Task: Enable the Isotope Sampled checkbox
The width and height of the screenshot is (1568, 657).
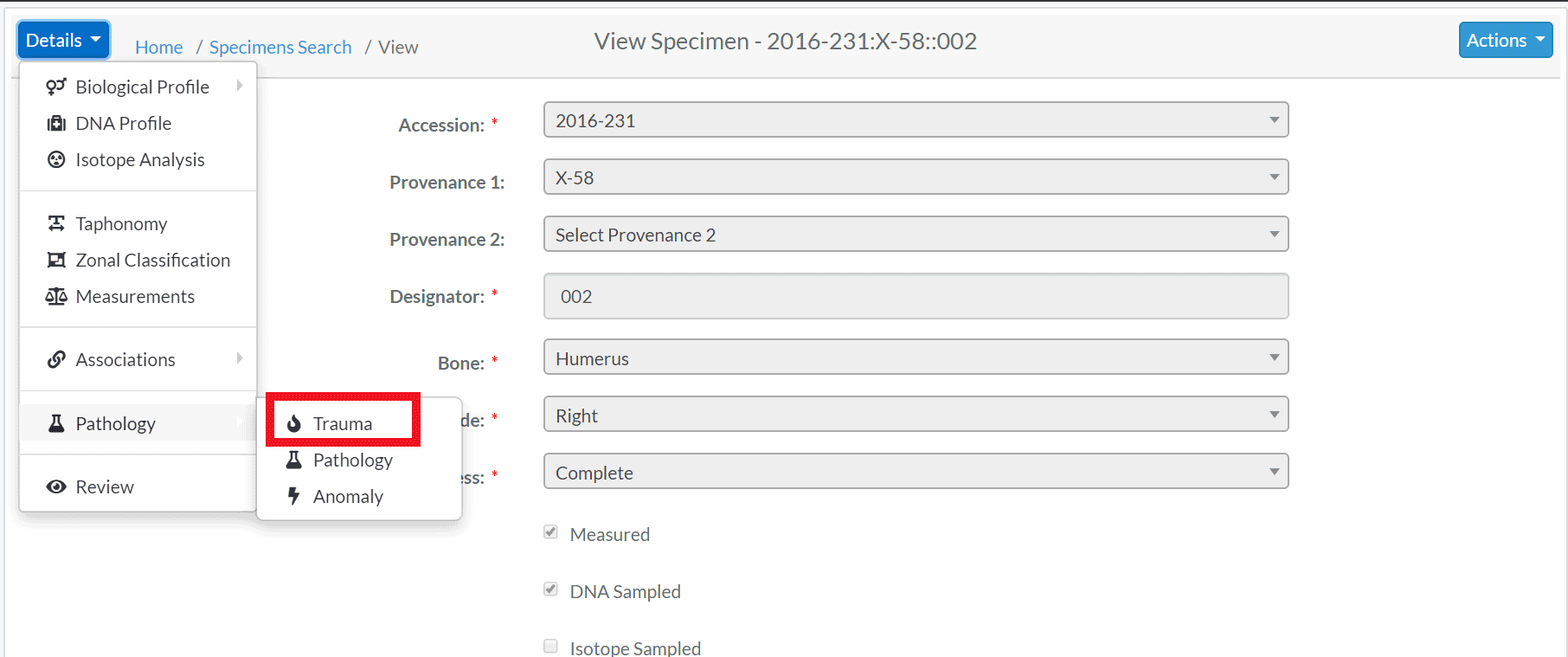Action: [550, 646]
